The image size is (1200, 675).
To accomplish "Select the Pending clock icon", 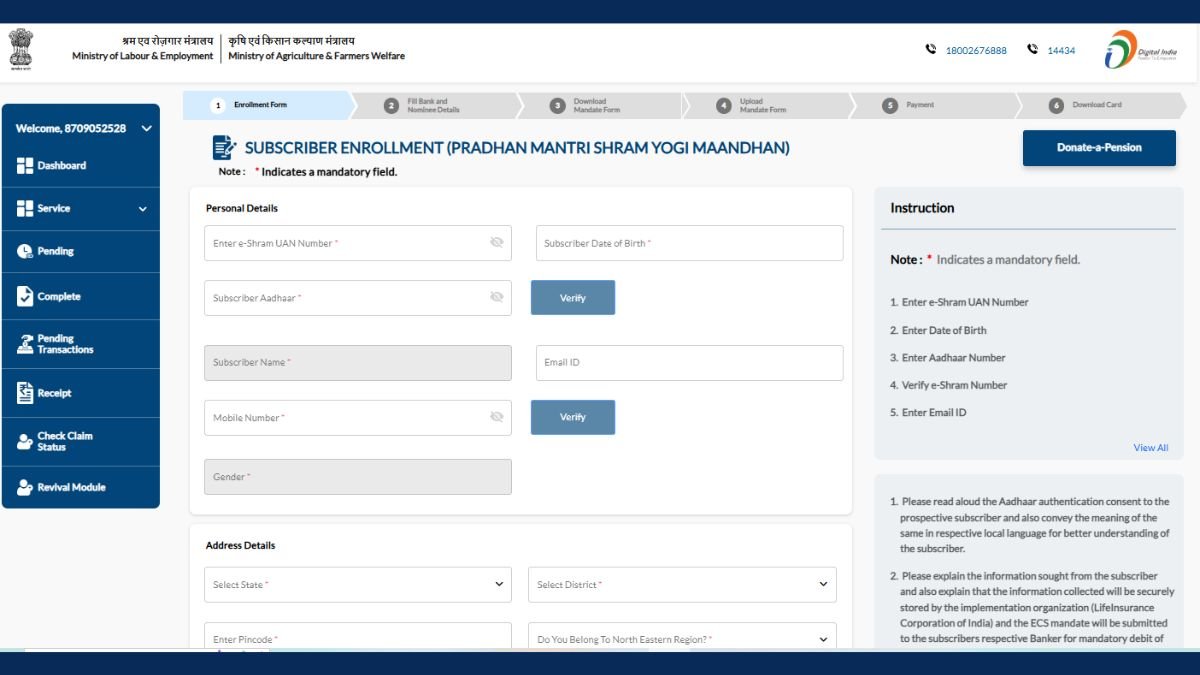I will (x=25, y=251).
